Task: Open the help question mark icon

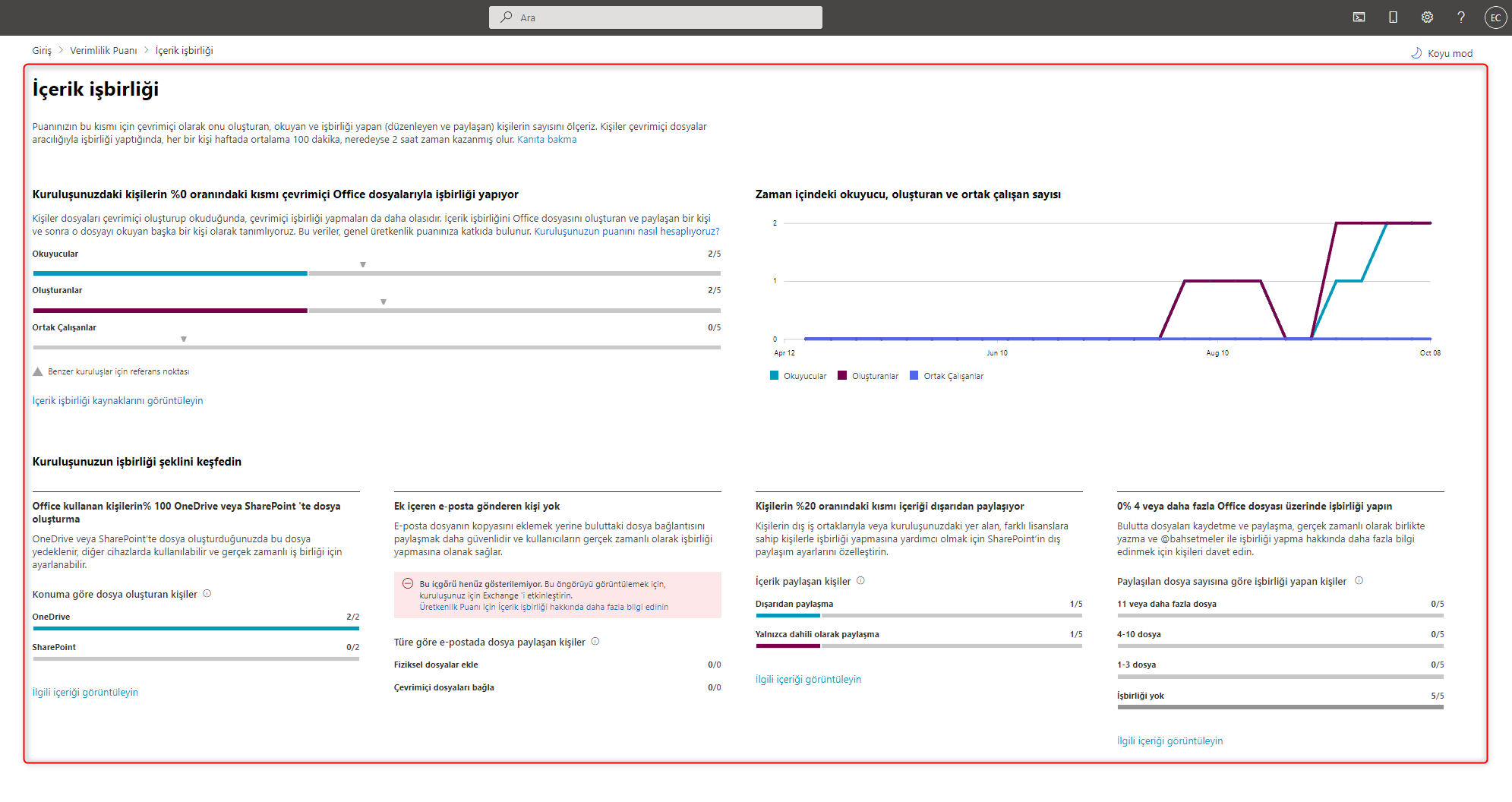Action: point(1461,17)
